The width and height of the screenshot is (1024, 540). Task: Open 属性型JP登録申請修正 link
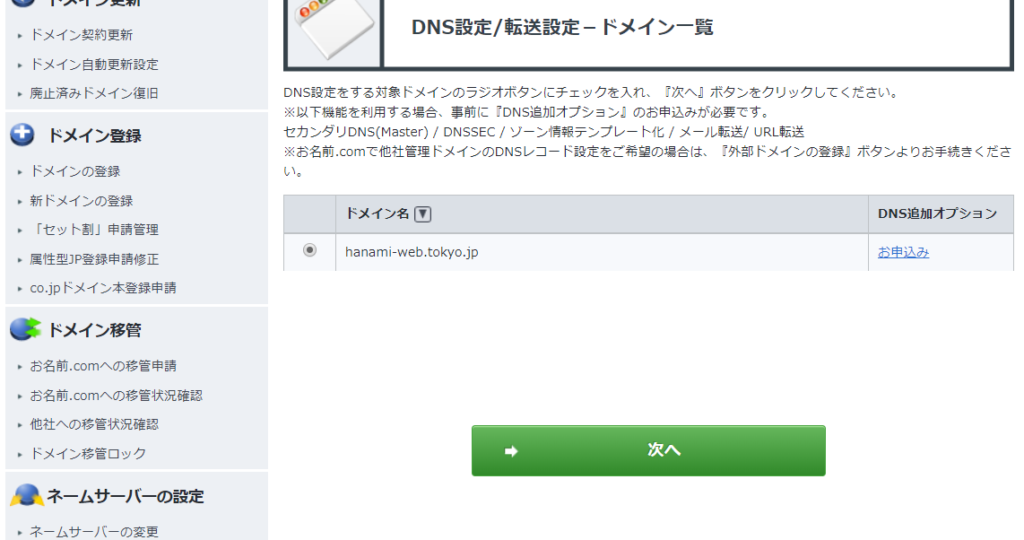[x=94, y=259]
